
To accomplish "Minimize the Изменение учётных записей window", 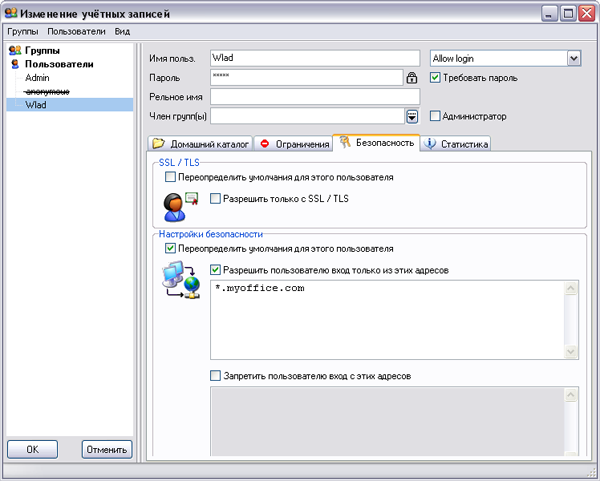I will point(549,14).
